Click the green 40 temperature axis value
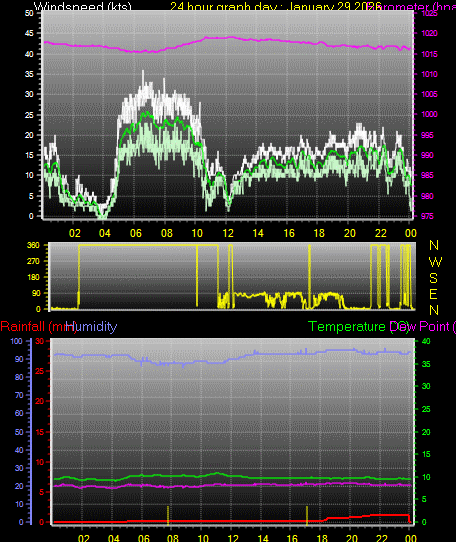The width and height of the screenshot is (456, 542). (x=427, y=342)
